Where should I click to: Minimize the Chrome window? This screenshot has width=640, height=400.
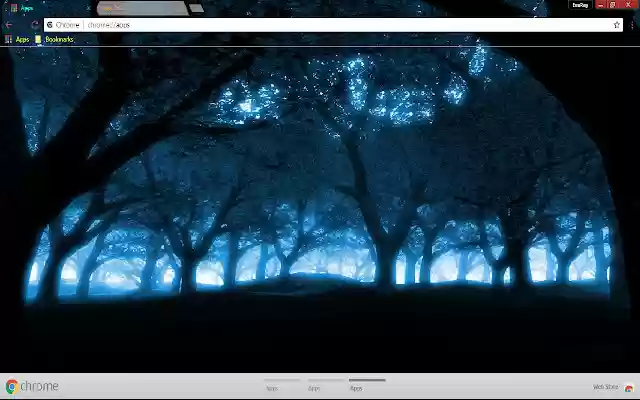point(600,5)
